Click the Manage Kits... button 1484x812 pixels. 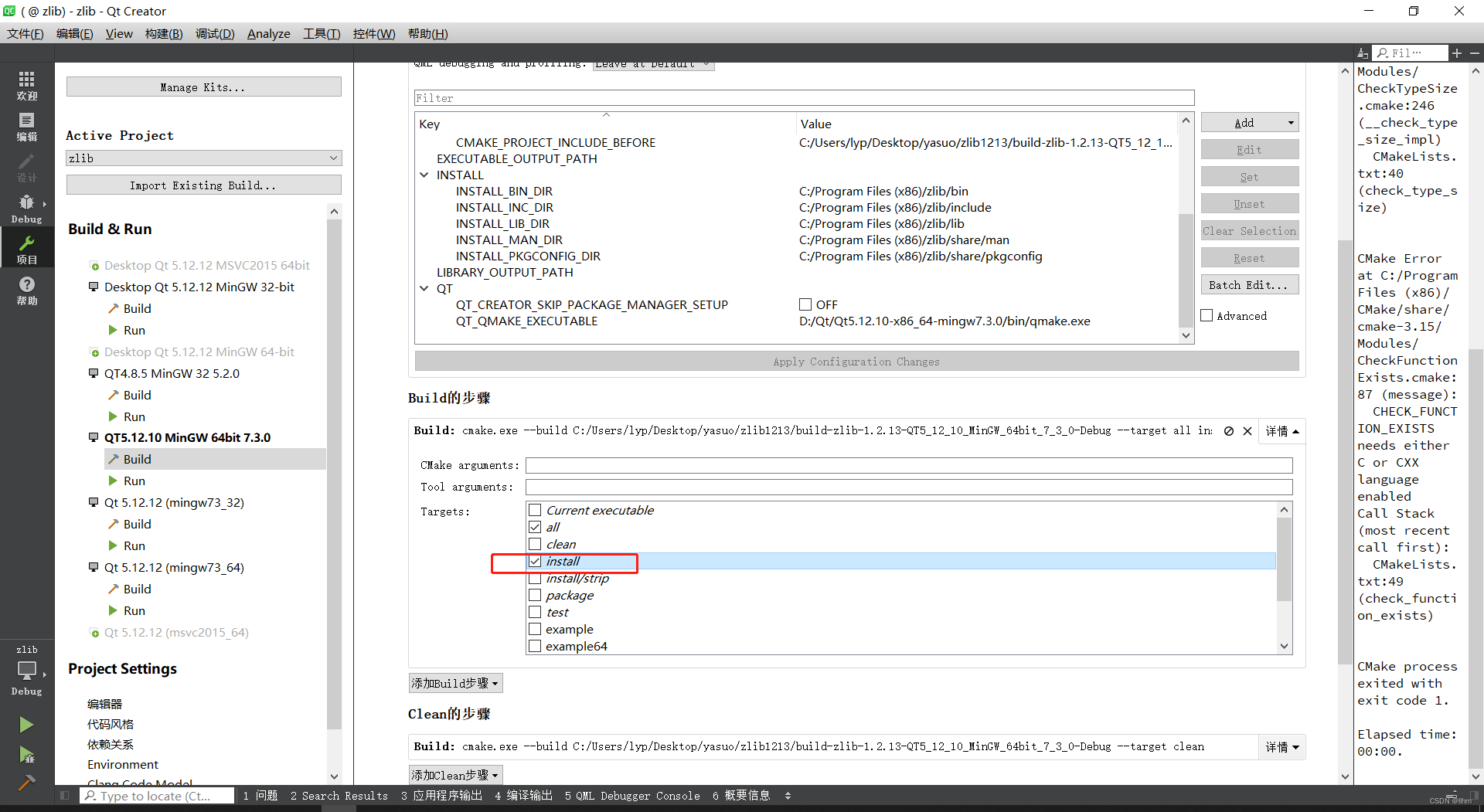click(204, 87)
